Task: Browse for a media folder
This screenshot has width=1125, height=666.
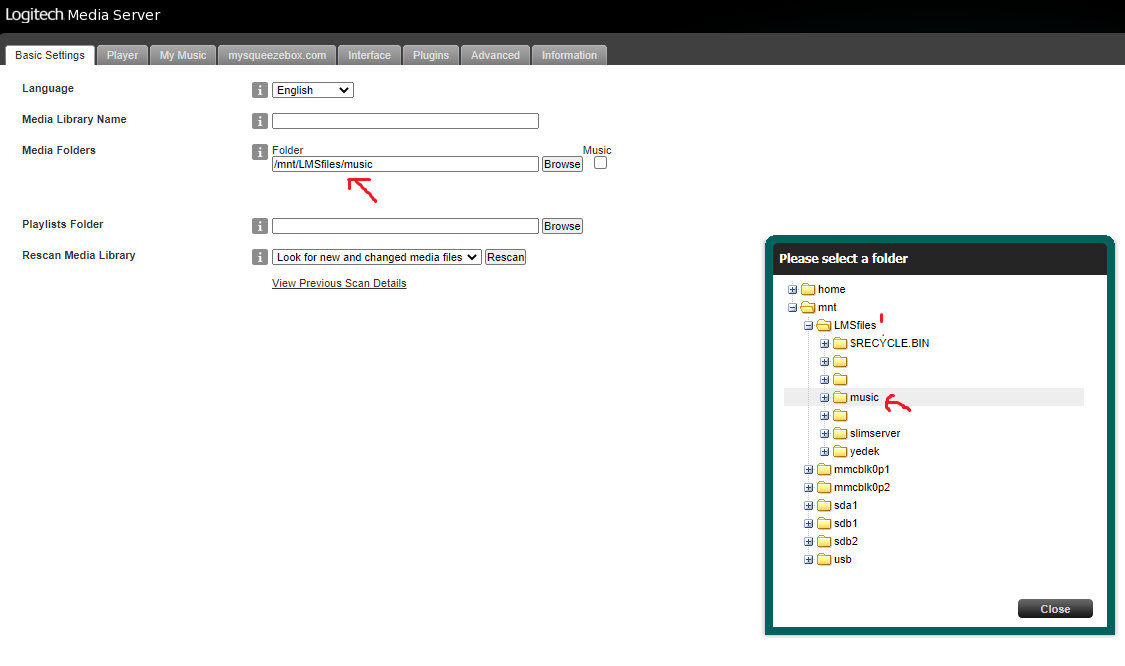Action: [562, 164]
